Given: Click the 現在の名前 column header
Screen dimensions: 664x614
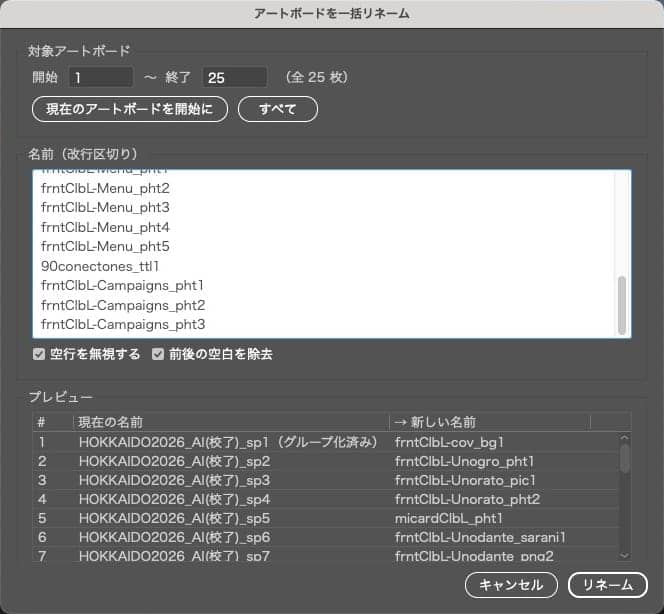Looking at the screenshot, I should pos(231,422).
